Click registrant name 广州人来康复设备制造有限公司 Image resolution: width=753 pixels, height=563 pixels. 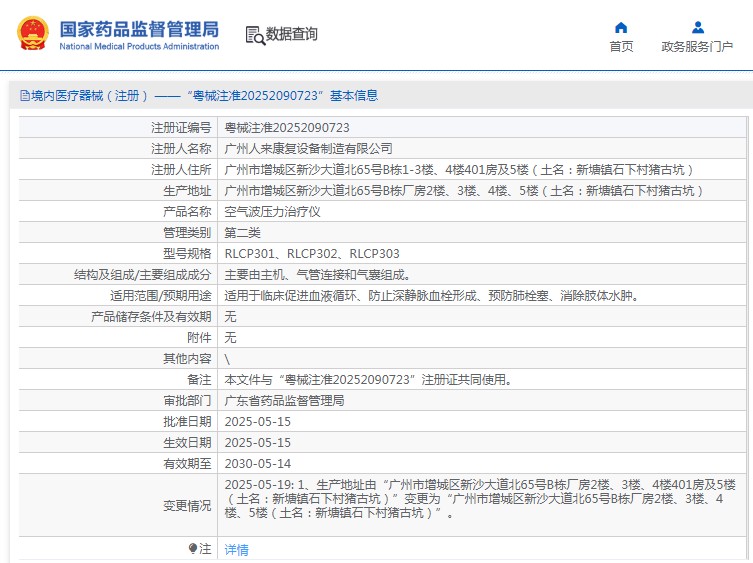[308, 148]
